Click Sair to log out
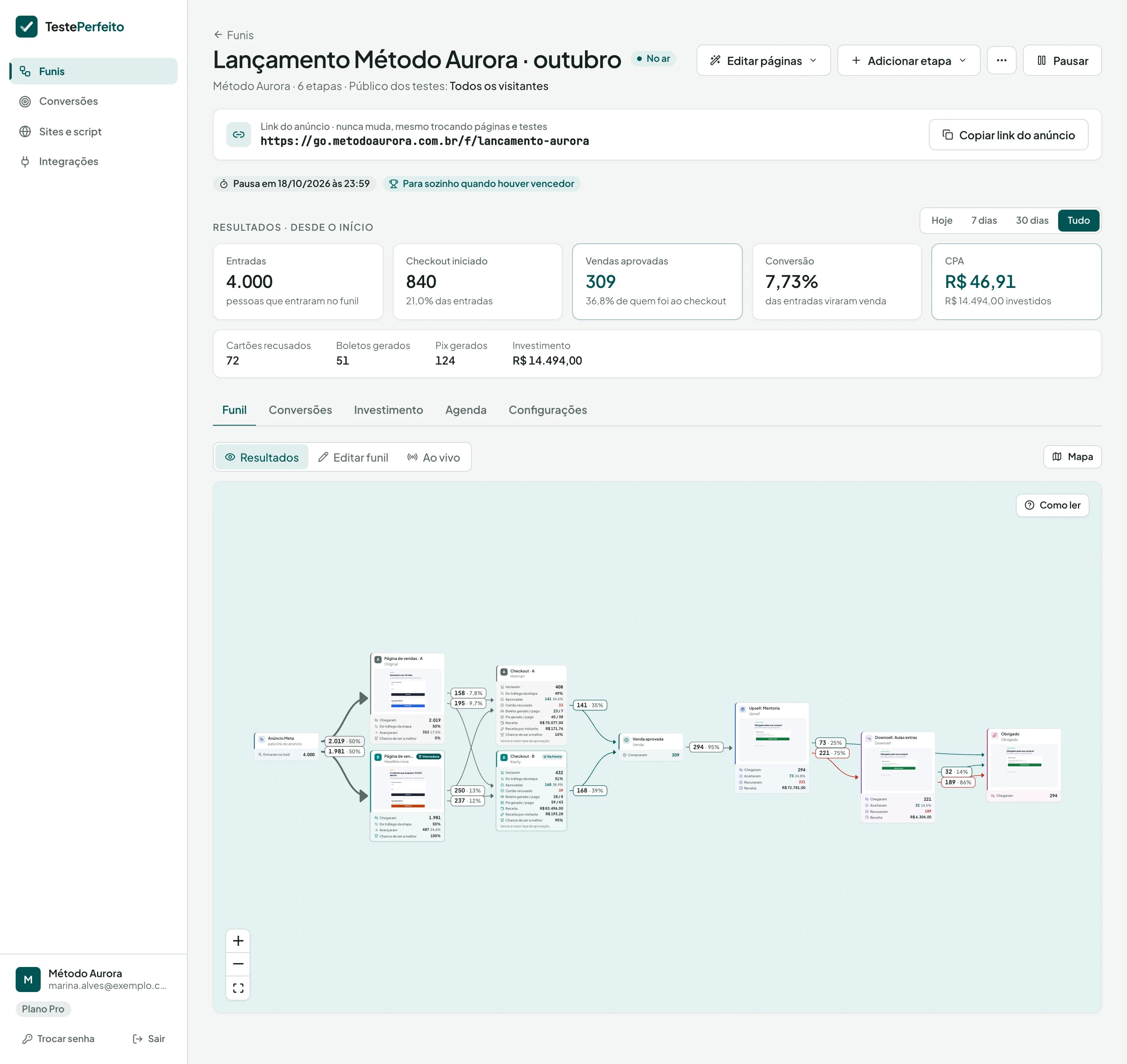Screen dimensions: 1127x1064 149,1039
